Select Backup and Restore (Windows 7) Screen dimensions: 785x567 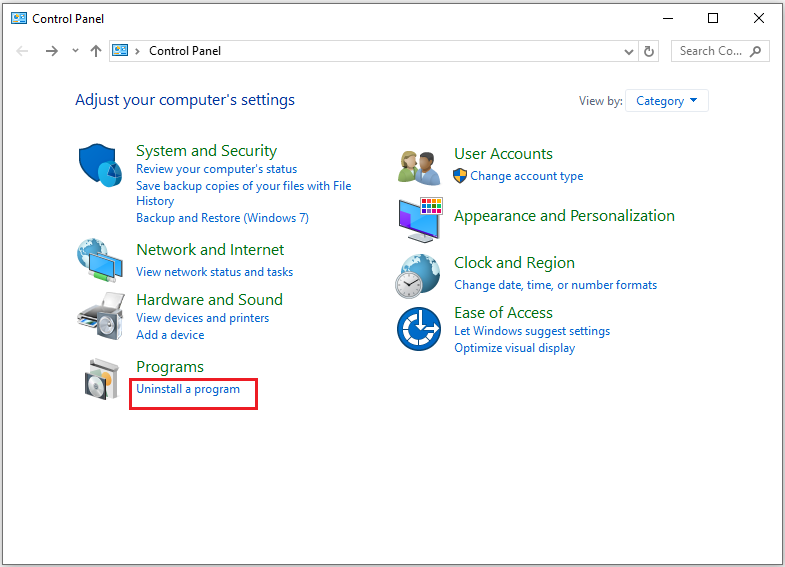click(222, 218)
